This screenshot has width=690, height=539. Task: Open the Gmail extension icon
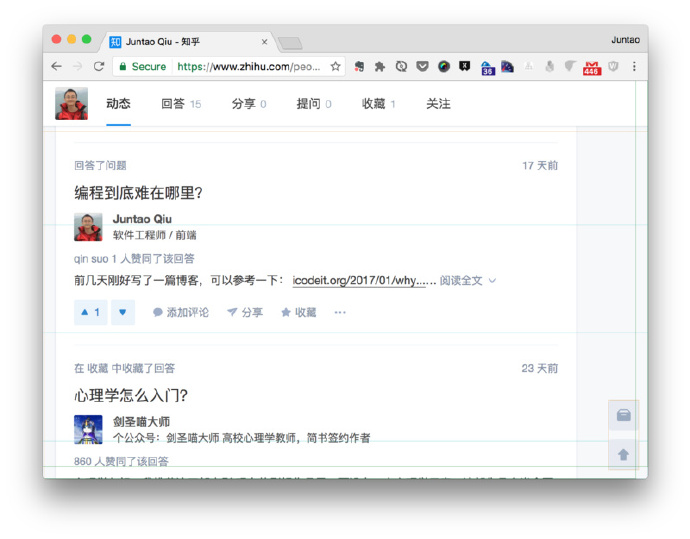pos(592,67)
